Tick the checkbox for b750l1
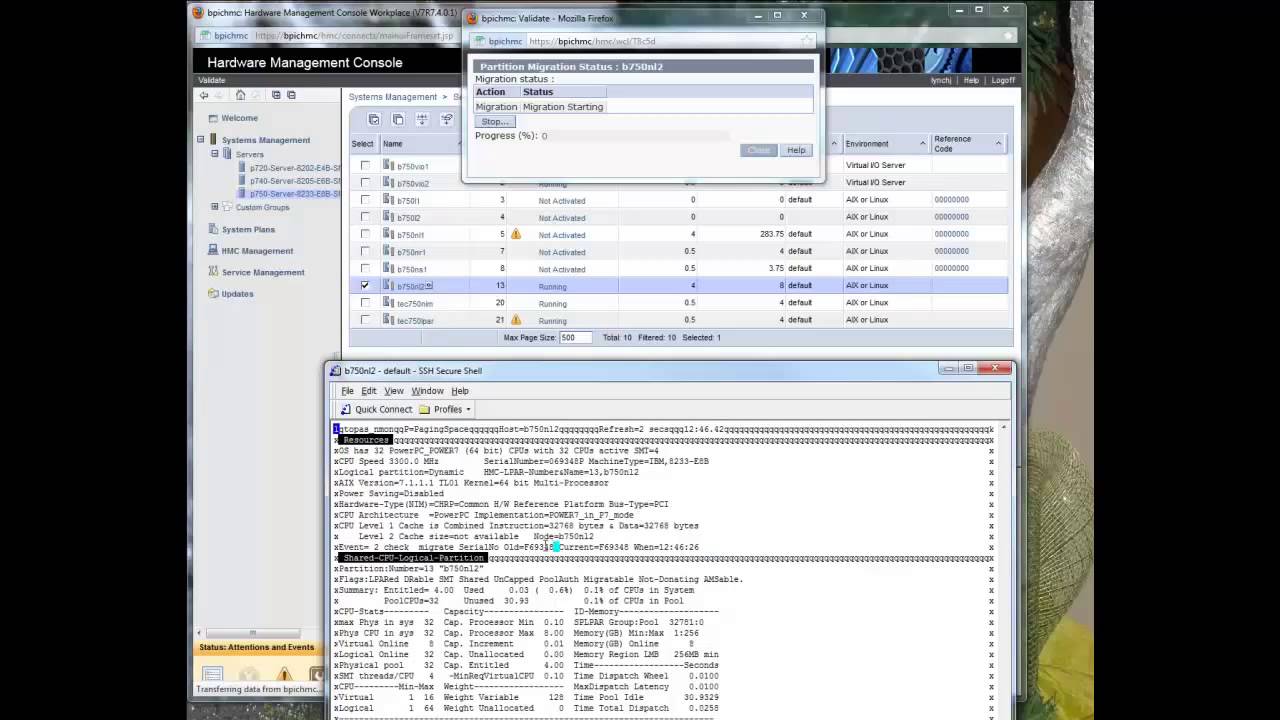The width and height of the screenshot is (1280, 720). [x=365, y=200]
